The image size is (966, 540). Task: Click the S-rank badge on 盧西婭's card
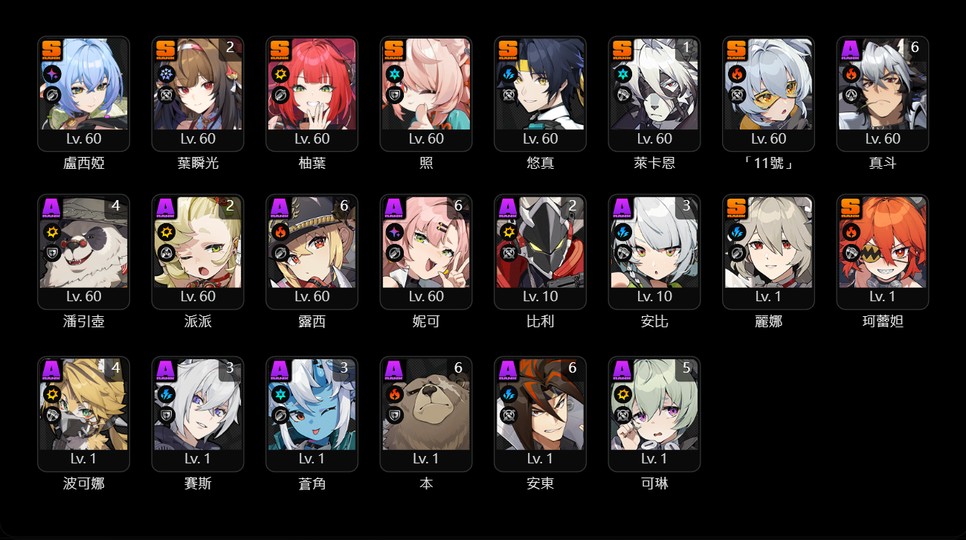point(52,50)
